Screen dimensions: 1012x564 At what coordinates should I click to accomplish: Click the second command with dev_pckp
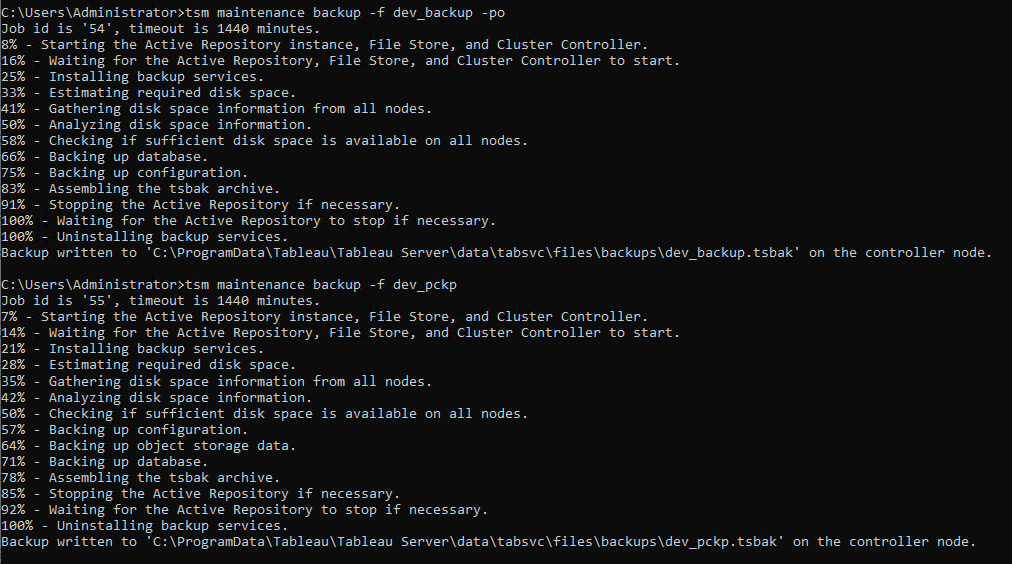[x=321, y=285]
